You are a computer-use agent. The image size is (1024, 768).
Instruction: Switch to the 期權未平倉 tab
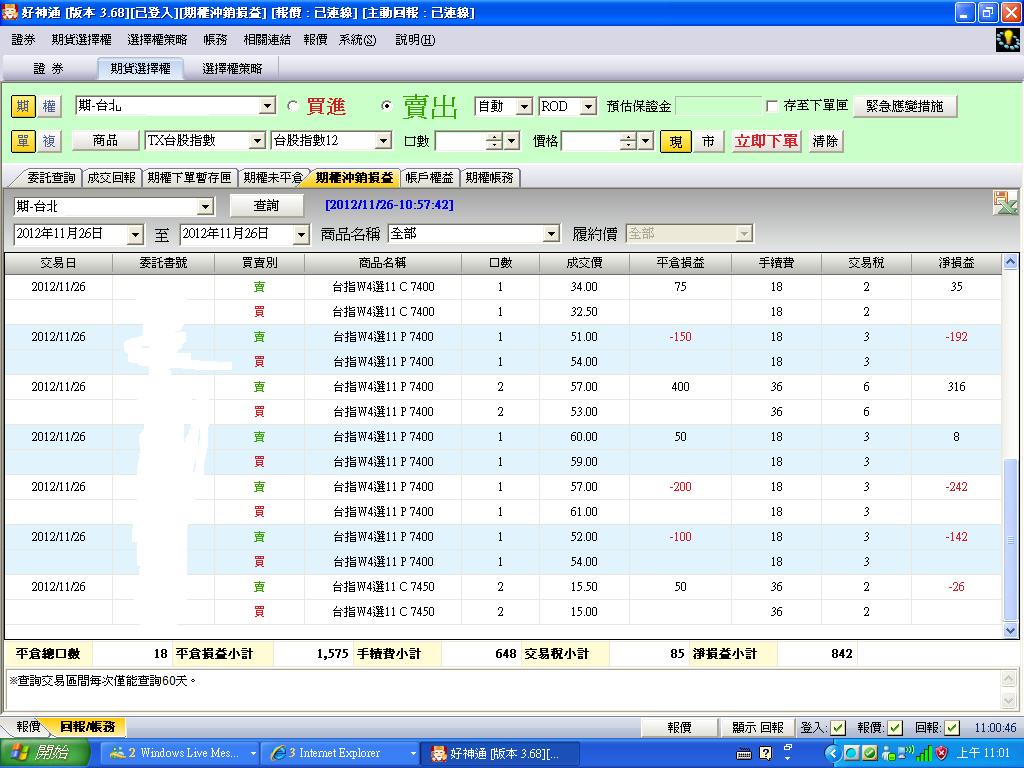coord(273,178)
